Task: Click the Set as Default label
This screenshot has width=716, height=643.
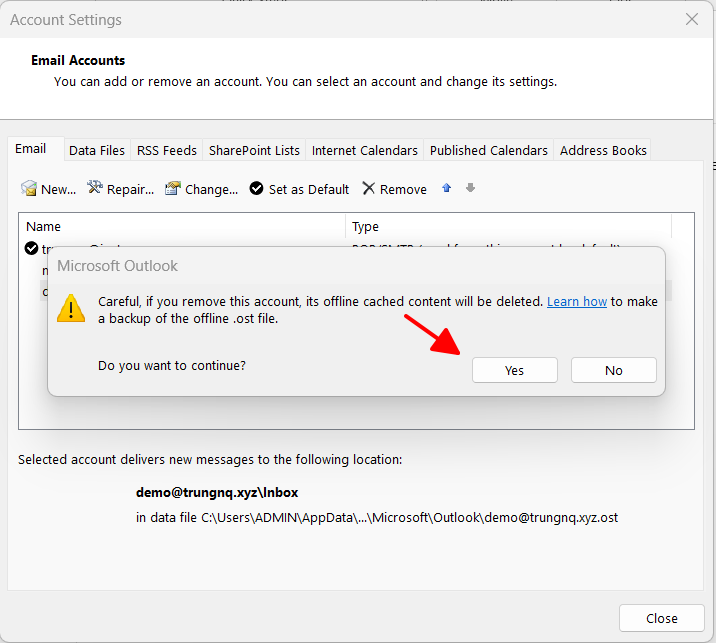Action: tap(309, 190)
